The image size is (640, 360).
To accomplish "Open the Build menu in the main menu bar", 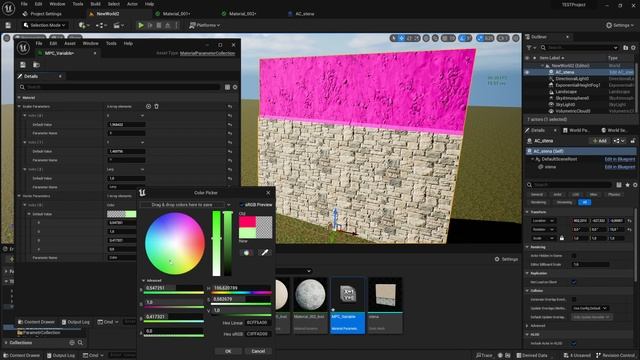I will (x=96, y=4).
